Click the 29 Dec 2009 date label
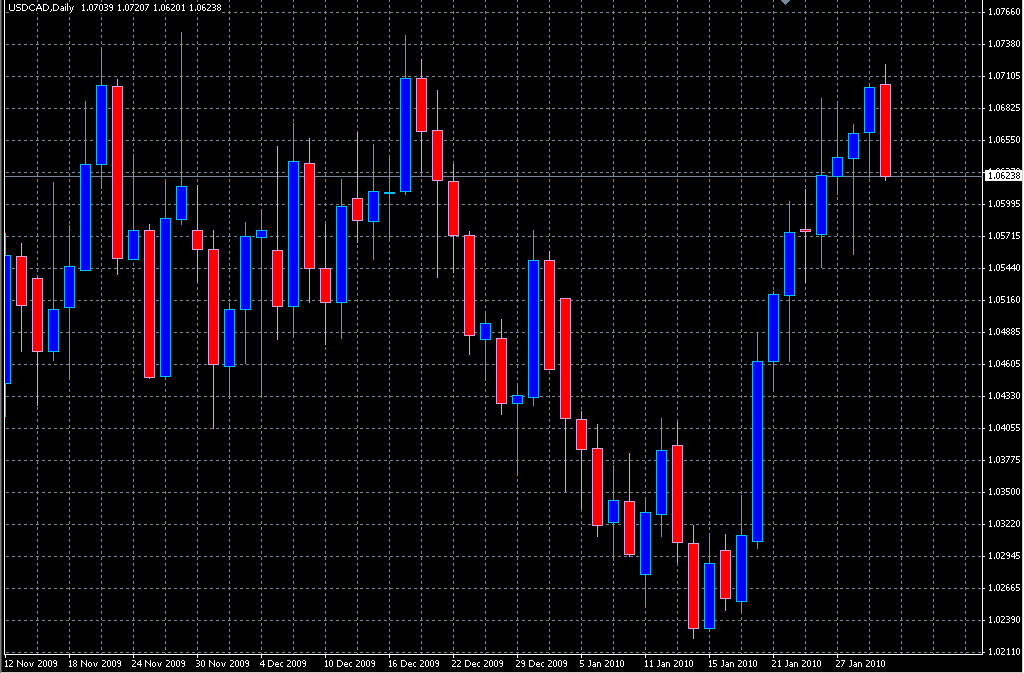The image size is (1024, 673). (x=542, y=664)
